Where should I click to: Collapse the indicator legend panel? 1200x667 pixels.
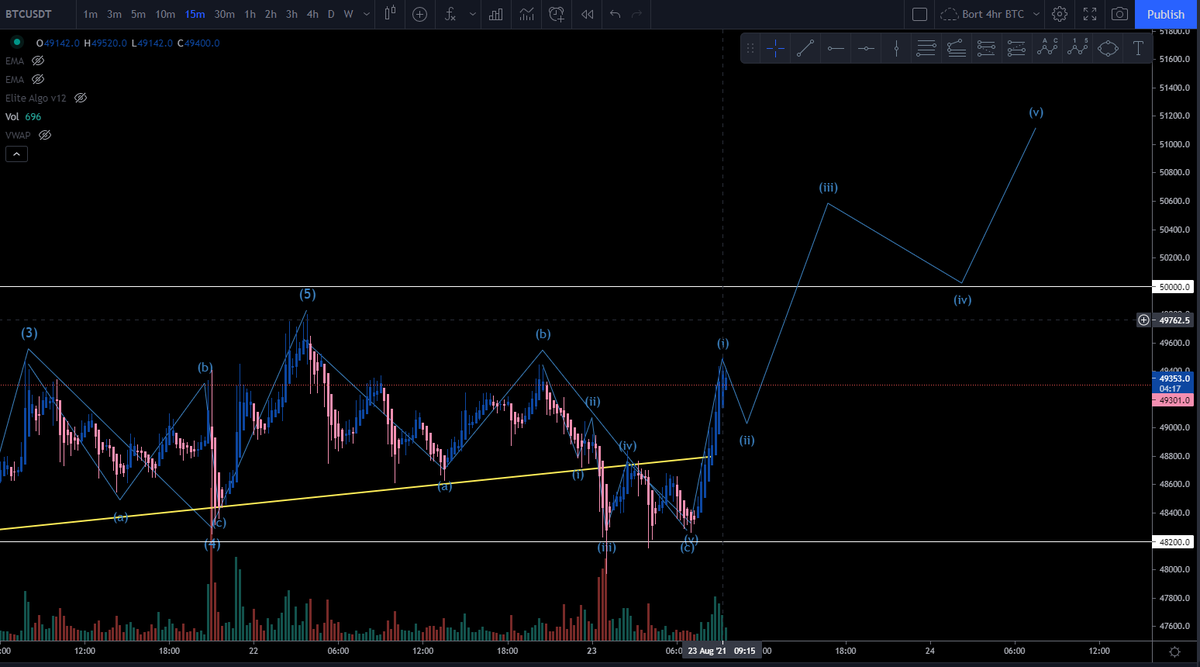click(15, 153)
